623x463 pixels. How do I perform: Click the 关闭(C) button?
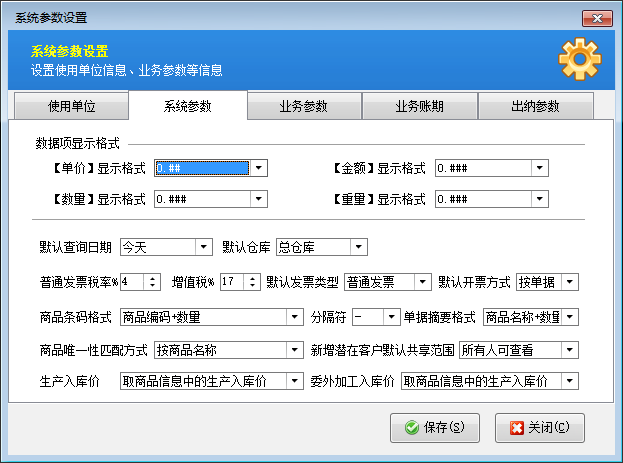click(x=540, y=427)
